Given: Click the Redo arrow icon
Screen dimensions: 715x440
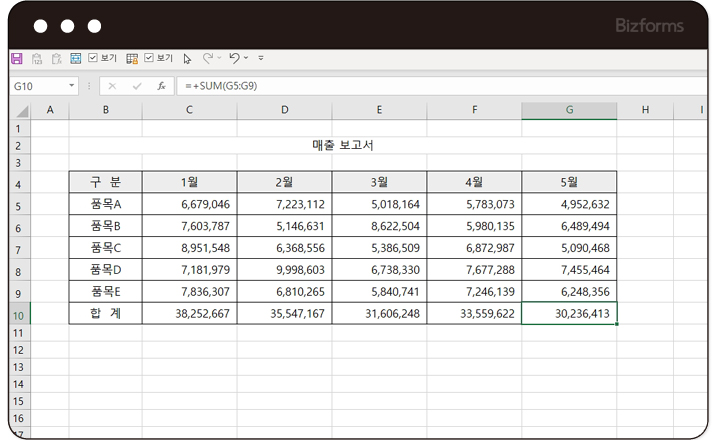Looking at the screenshot, I should [x=208, y=59].
